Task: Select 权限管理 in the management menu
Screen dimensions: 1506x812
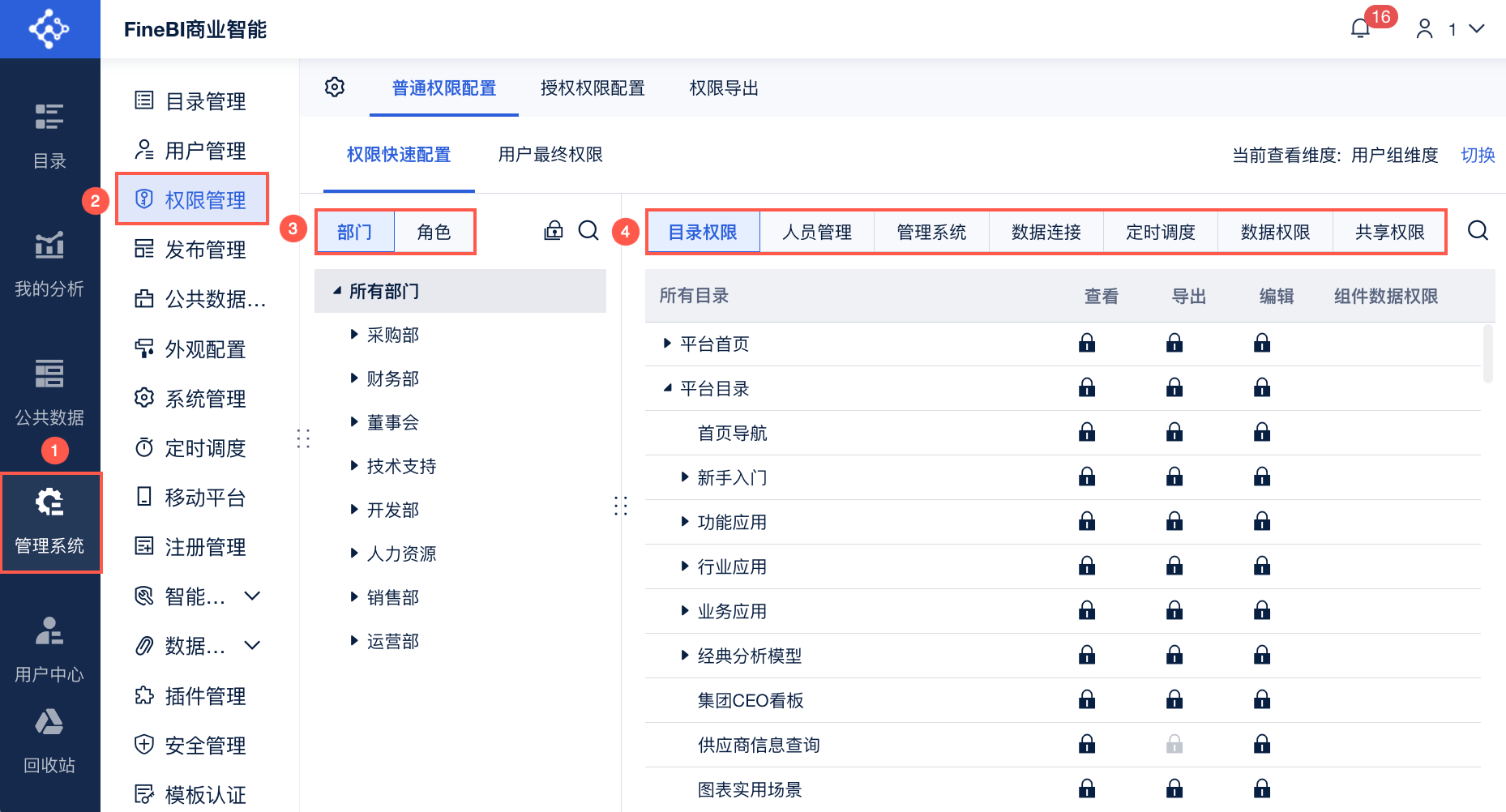Action: 192,199
